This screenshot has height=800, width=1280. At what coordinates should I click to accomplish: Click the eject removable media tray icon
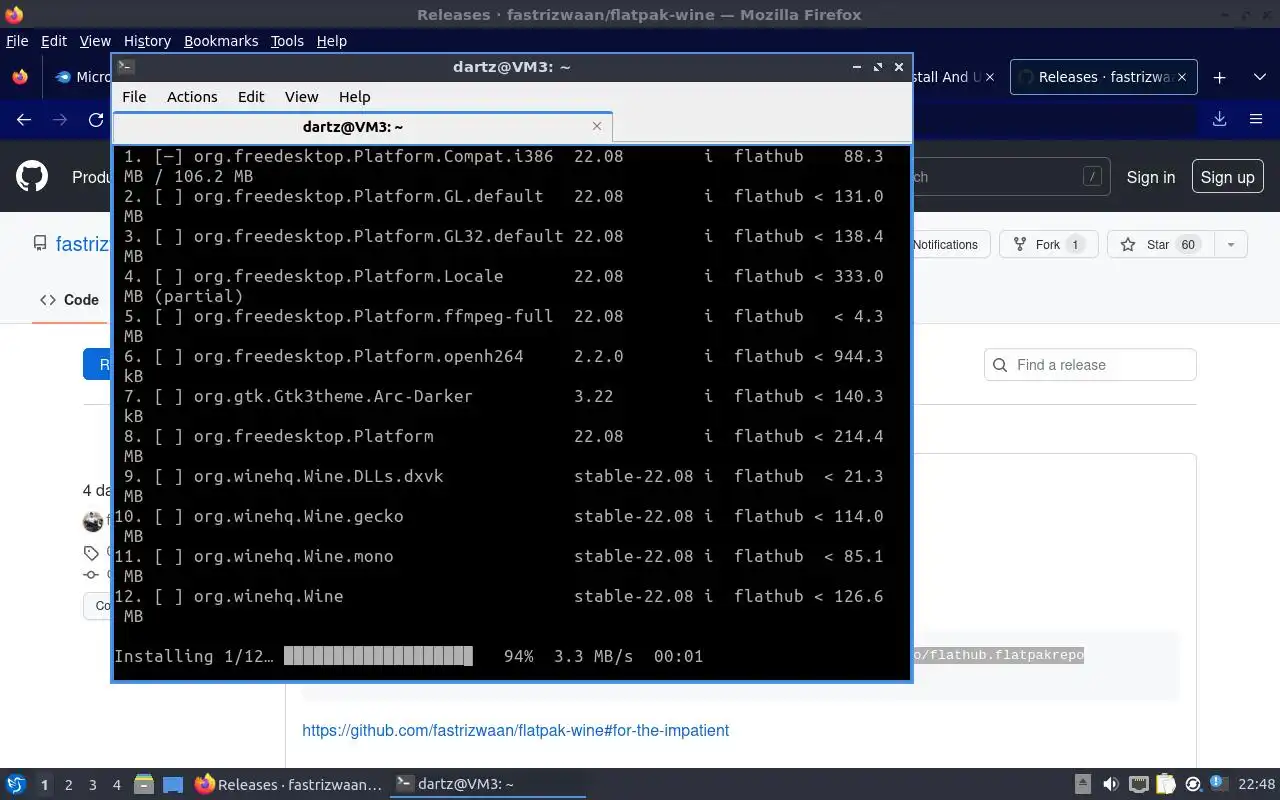pyautogui.click(x=1083, y=784)
